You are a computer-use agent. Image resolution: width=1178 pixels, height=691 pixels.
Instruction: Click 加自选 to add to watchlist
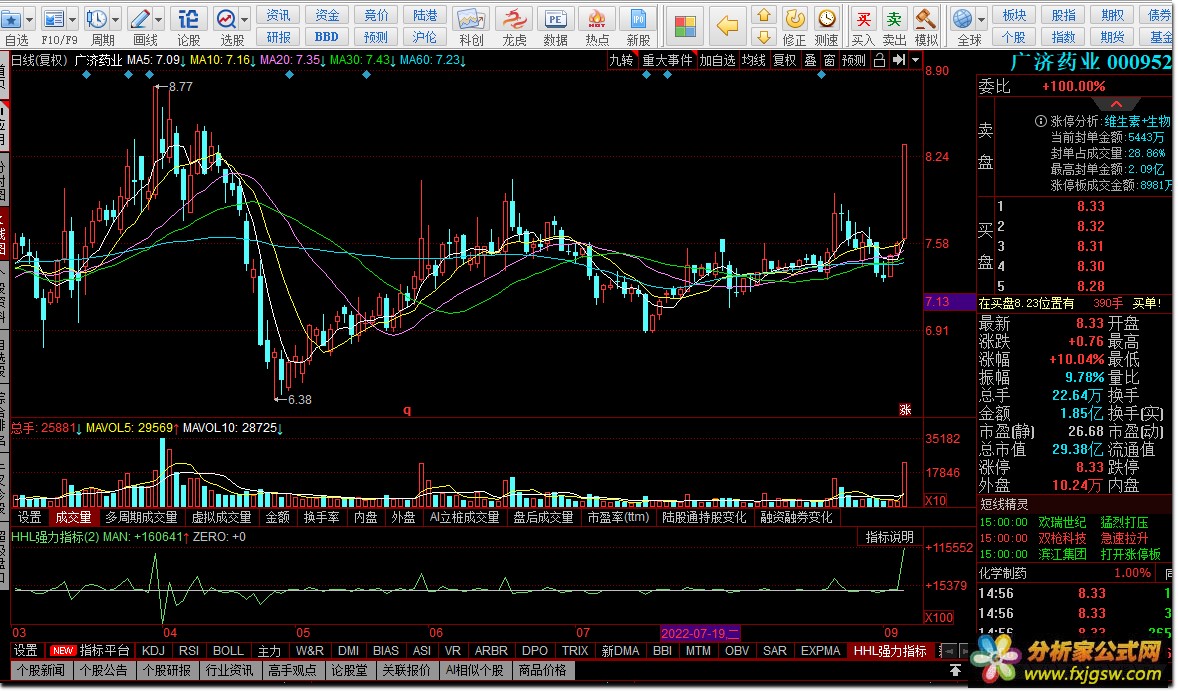(717, 60)
